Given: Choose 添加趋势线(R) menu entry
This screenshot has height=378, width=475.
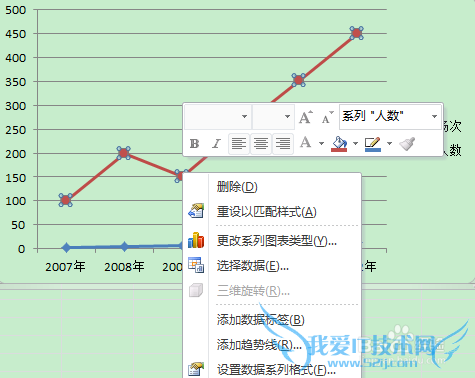Looking at the screenshot, I should [272, 345].
